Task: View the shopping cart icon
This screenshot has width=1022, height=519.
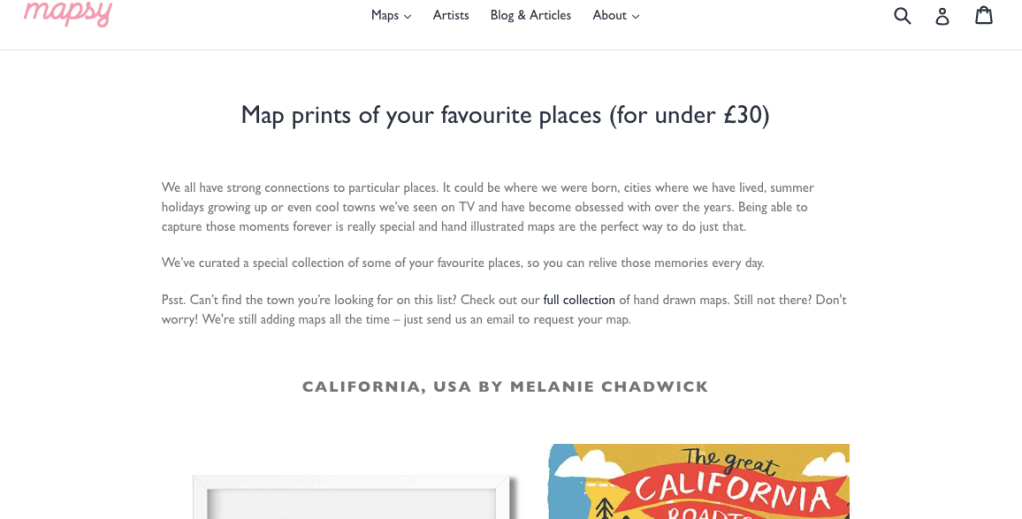Action: click(x=984, y=15)
